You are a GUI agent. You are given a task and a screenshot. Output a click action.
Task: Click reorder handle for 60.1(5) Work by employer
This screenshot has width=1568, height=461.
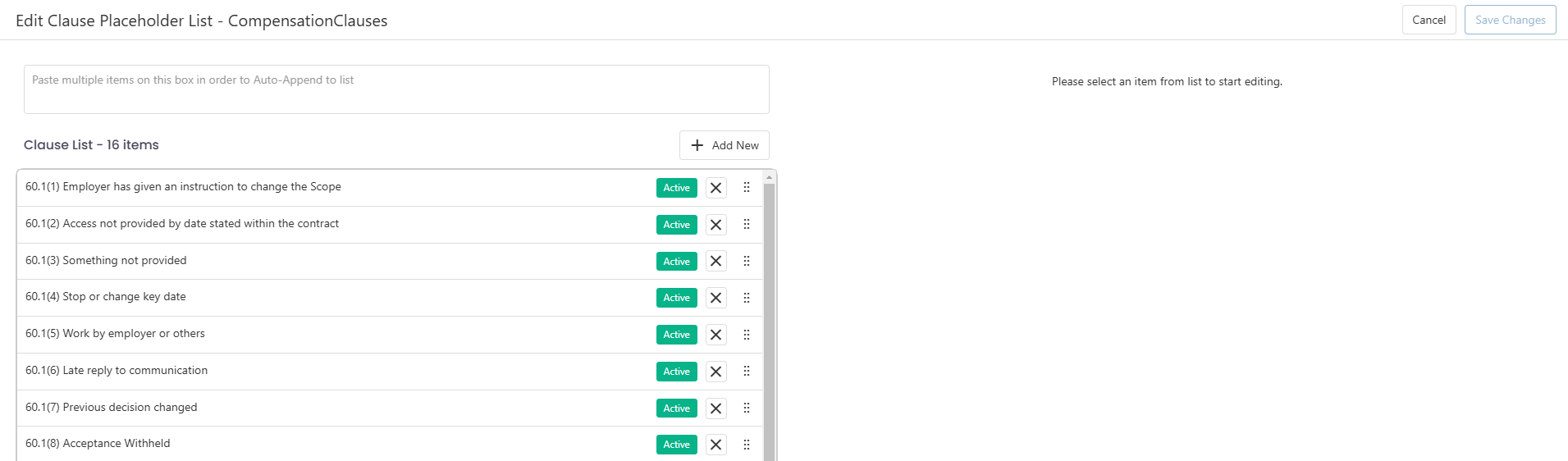[x=747, y=335]
